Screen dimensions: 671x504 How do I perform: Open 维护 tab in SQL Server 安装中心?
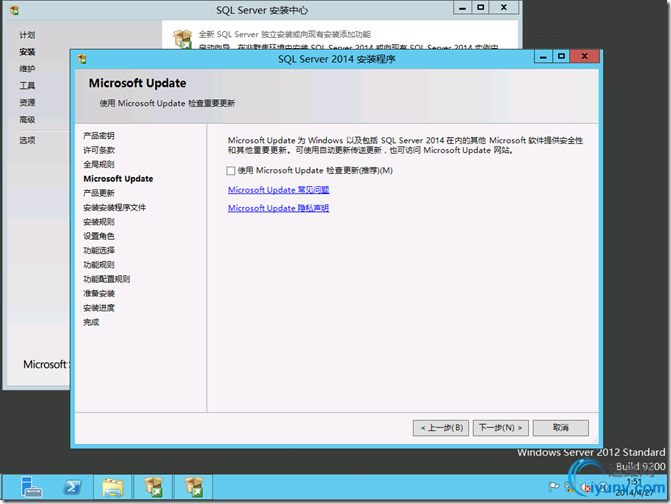(27, 68)
